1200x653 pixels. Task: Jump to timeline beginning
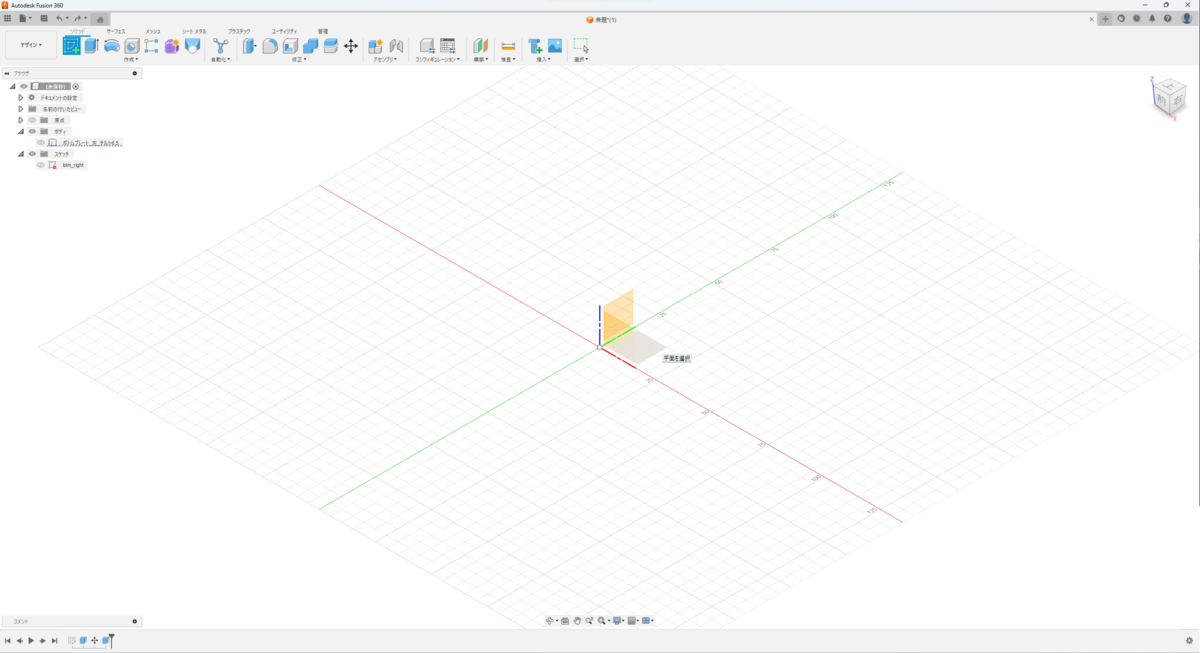click(x=8, y=641)
